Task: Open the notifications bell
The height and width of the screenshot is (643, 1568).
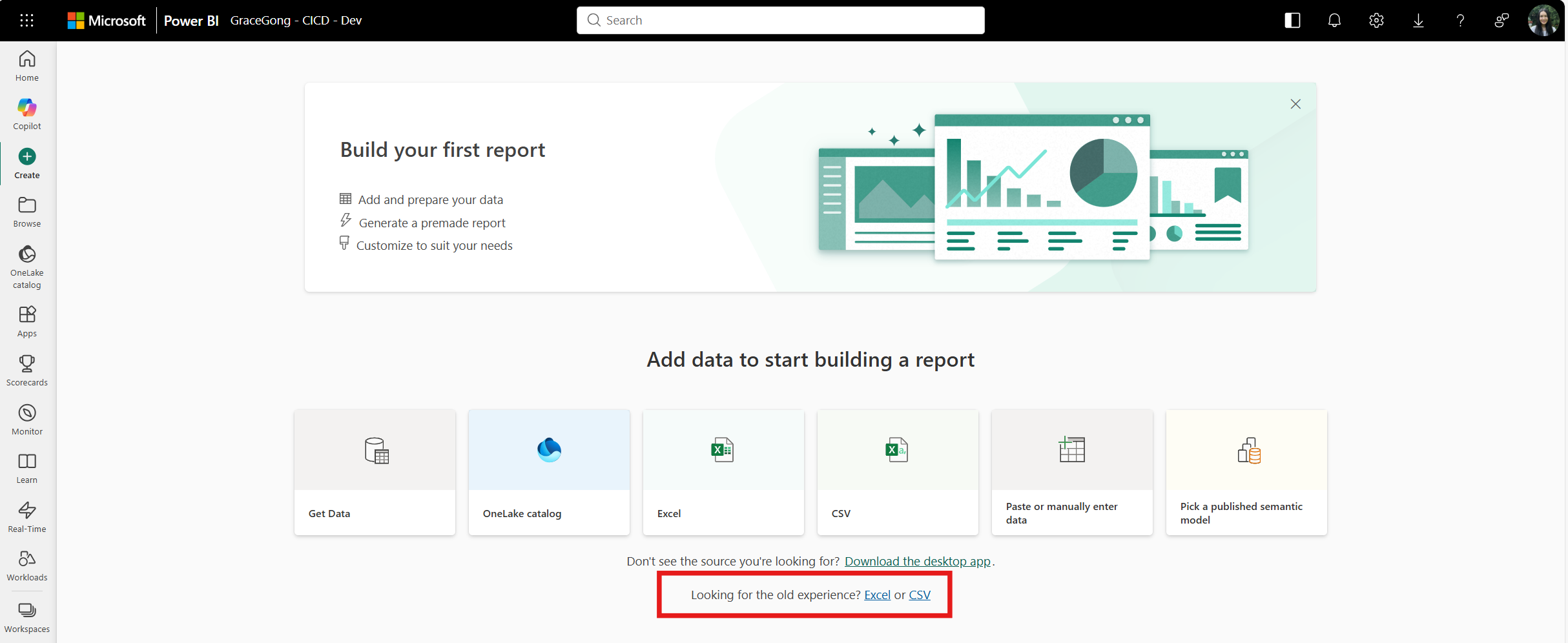Action: 1334,20
